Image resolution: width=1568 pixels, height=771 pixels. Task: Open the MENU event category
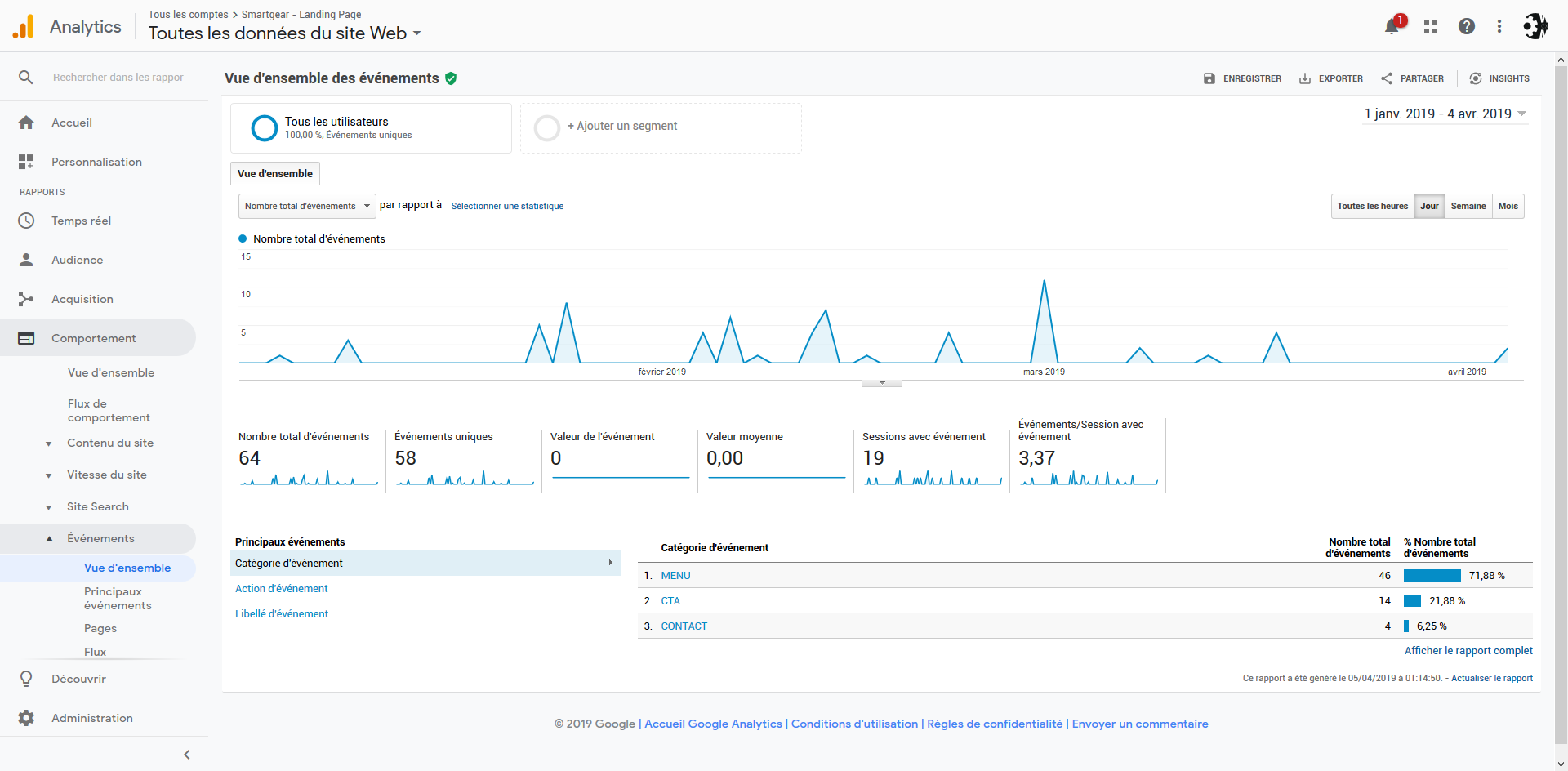point(675,576)
